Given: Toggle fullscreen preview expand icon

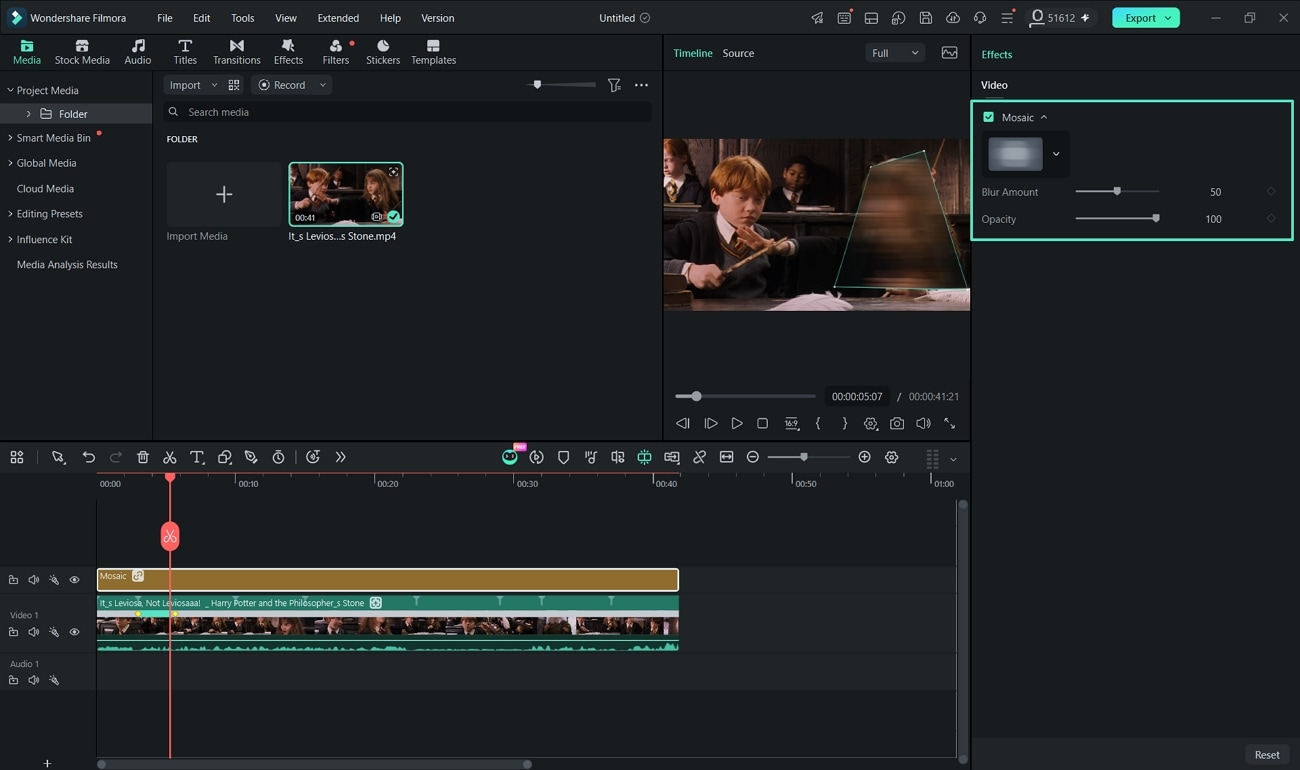Looking at the screenshot, I should click(x=949, y=424).
